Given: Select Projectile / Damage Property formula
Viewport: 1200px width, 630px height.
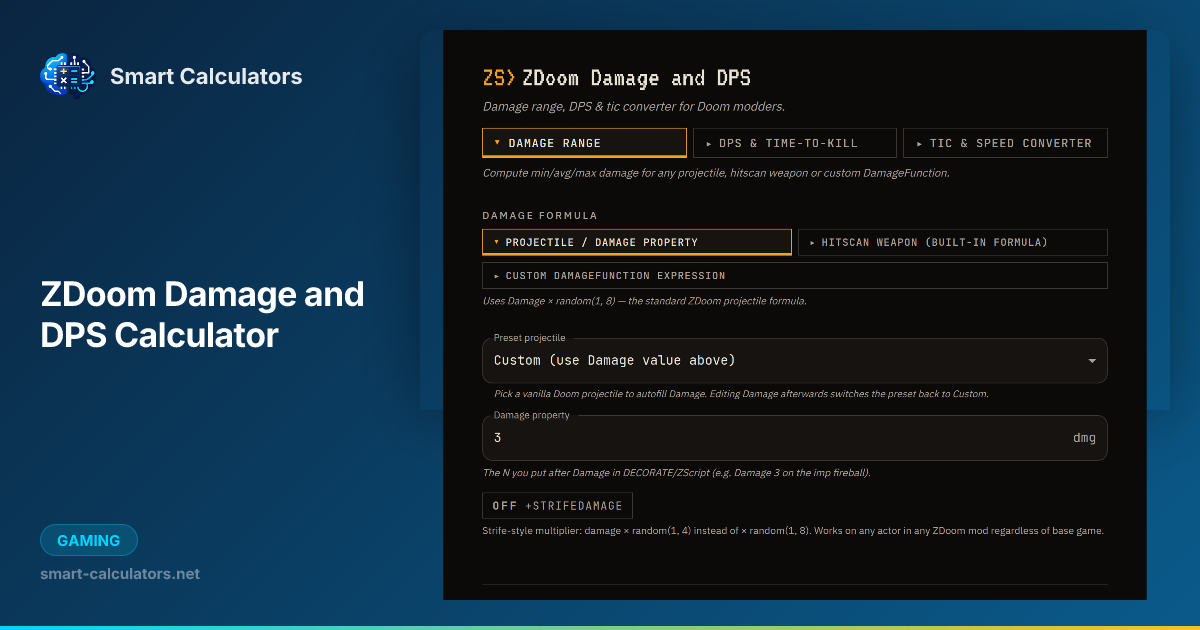Looking at the screenshot, I should click(x=637, y=242).
